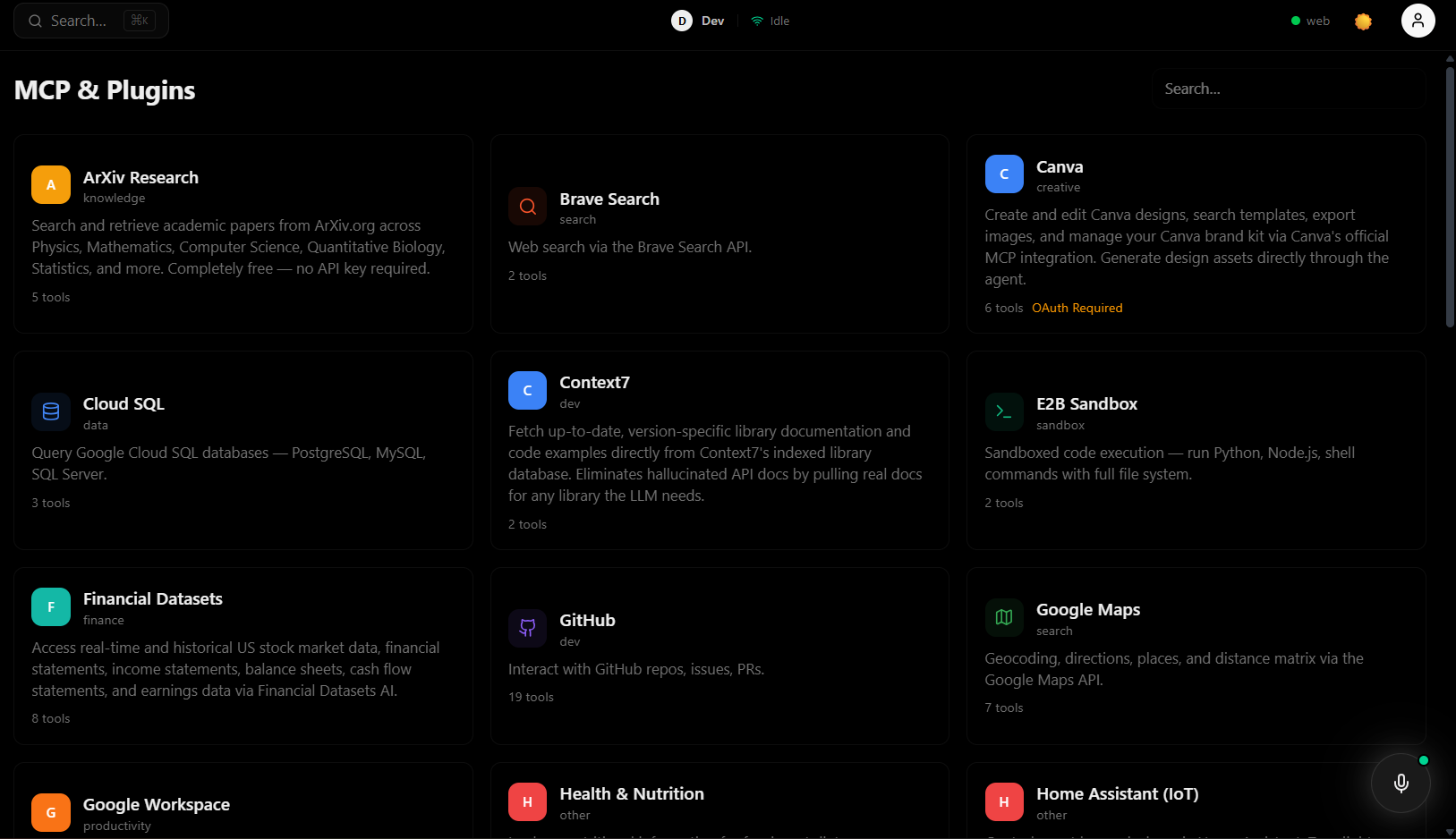
Task: Click the 7 tools count on Google Maps
Action: (x=1004, y=708)
